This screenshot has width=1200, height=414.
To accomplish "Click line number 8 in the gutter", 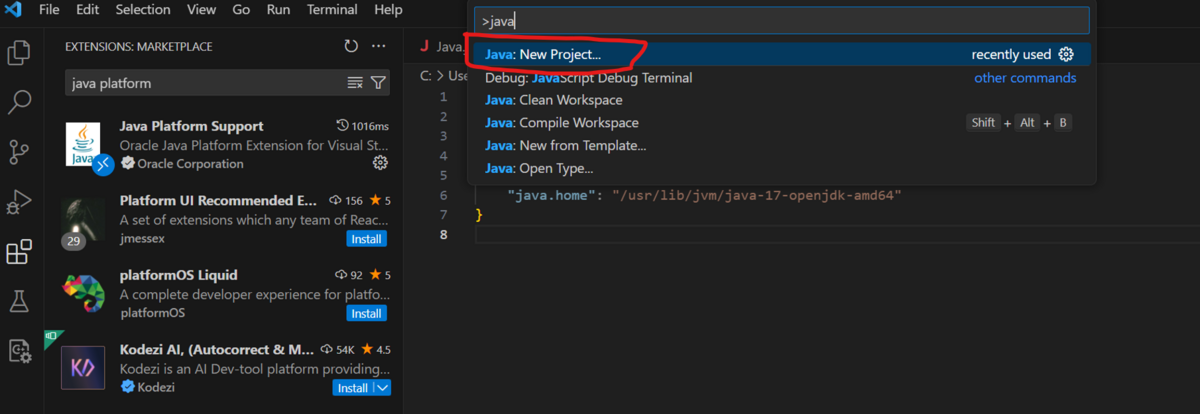I will pos(443,234).
